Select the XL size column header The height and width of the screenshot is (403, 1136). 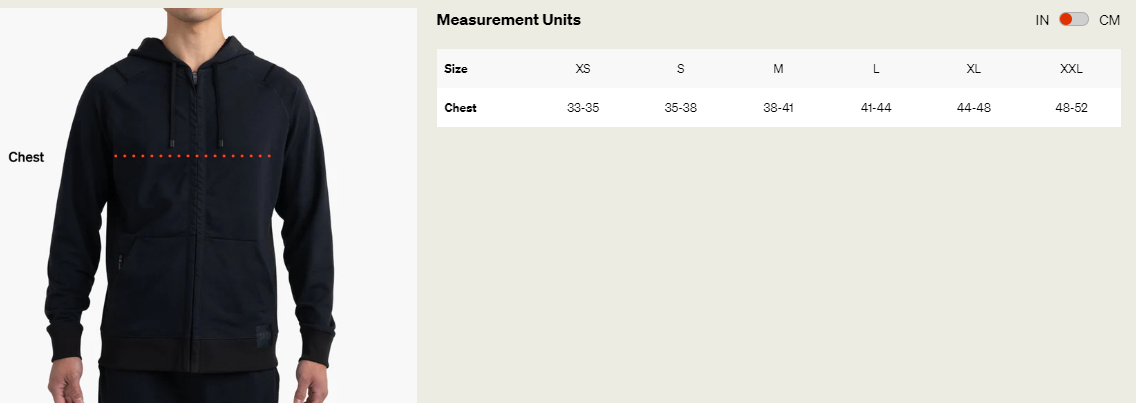pyautogui.click(x=974, y=69)
